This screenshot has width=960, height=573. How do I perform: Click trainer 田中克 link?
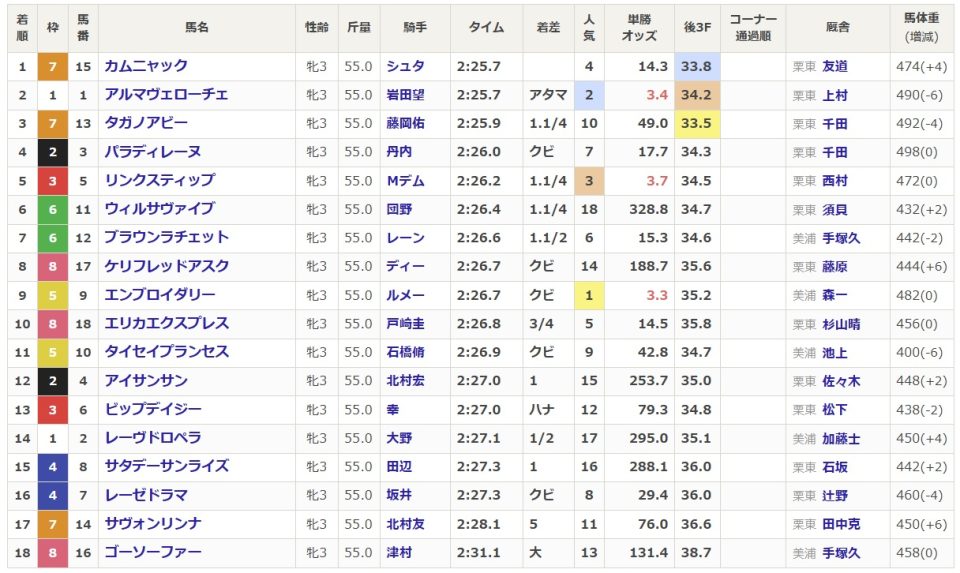pos(841,524)
